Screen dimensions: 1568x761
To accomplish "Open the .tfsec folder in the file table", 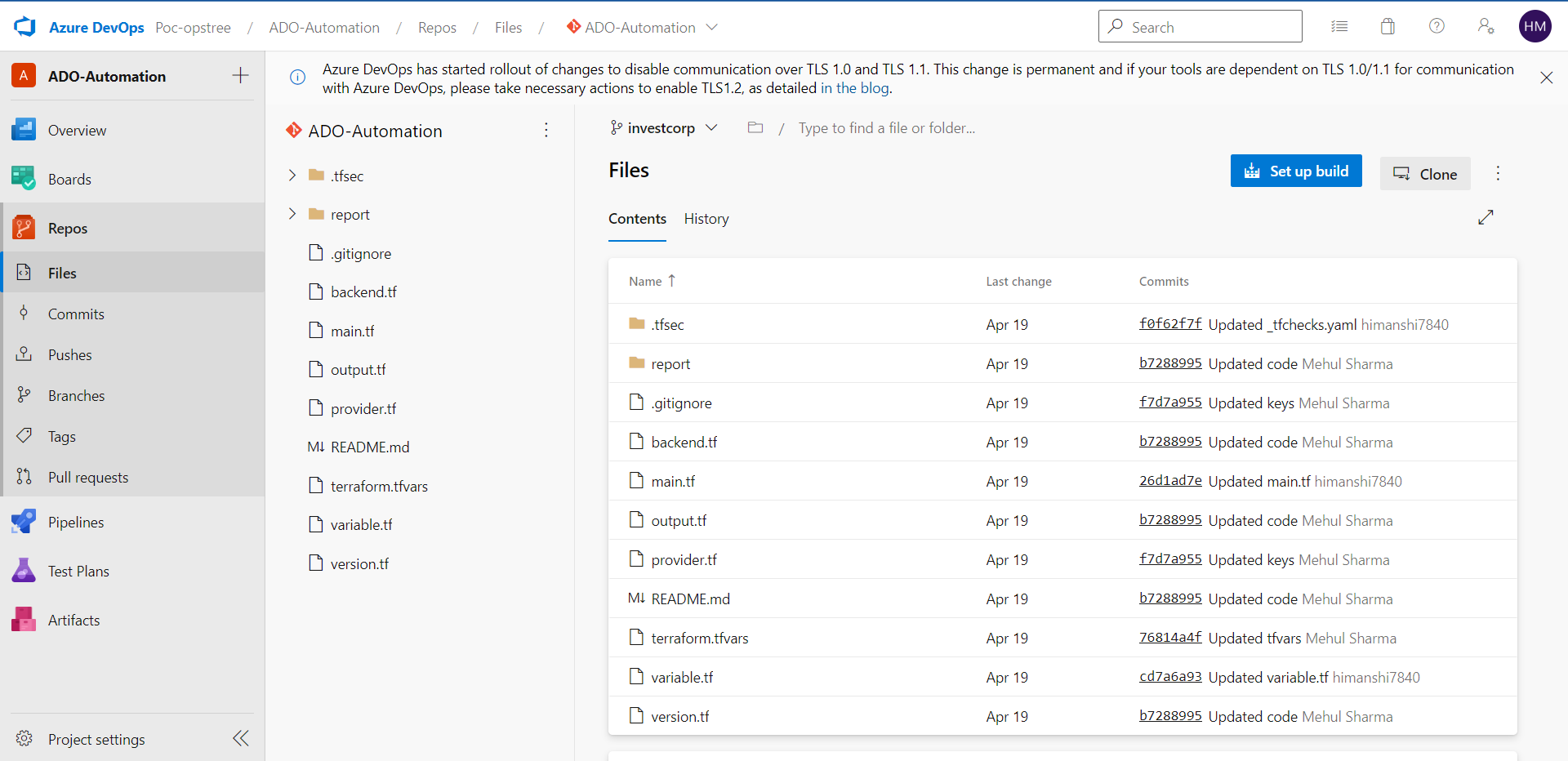I will coord(667,324).
